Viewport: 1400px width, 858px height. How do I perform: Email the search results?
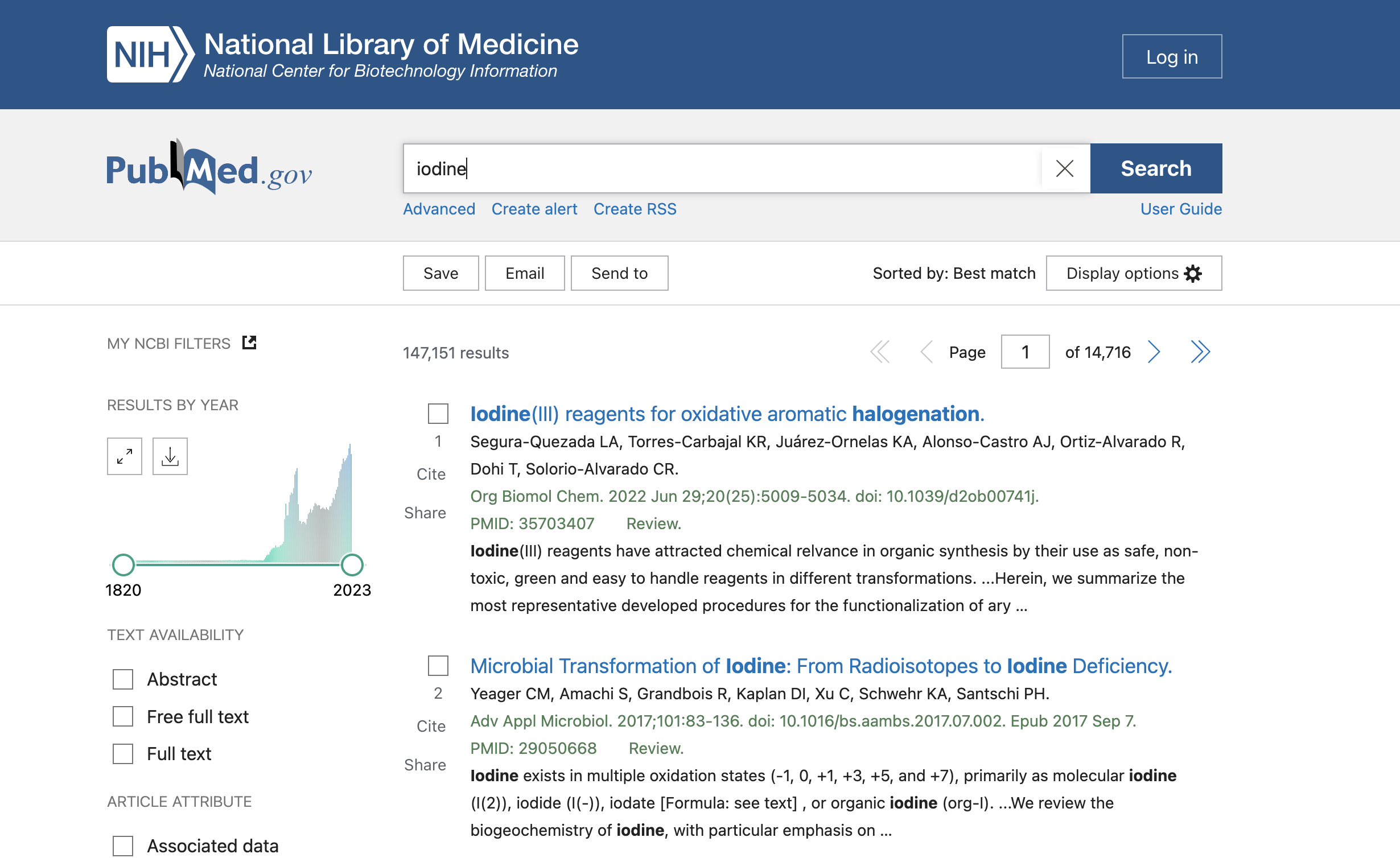coord(525,273)
